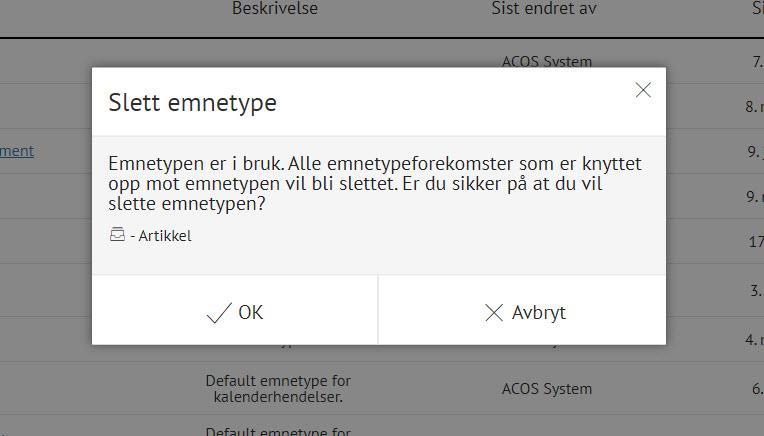
Task: Confirm deletion with the OK button
Action: coord(235,312)
